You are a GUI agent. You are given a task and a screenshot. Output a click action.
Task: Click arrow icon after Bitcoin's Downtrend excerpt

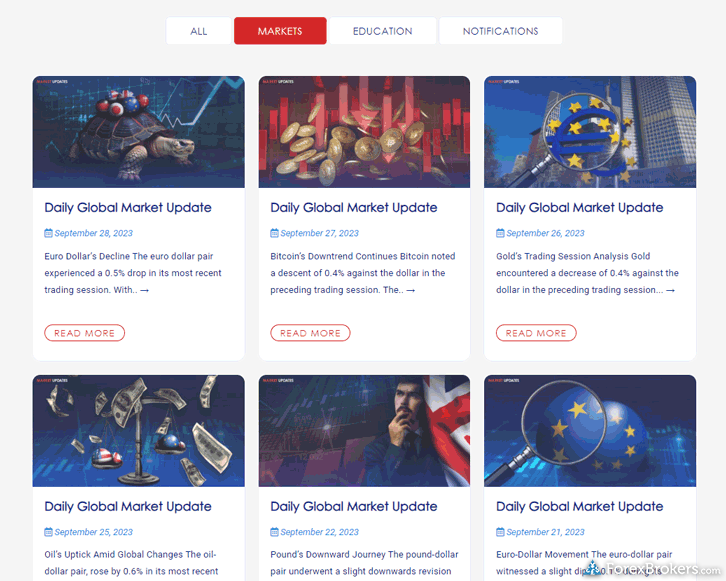(411, 290)
